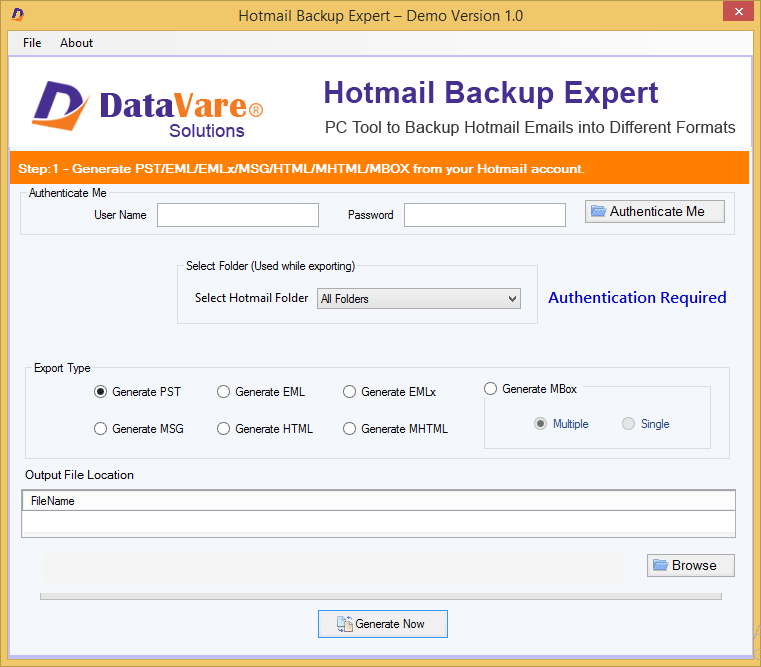Click the export progress bar

coord(380,598)
